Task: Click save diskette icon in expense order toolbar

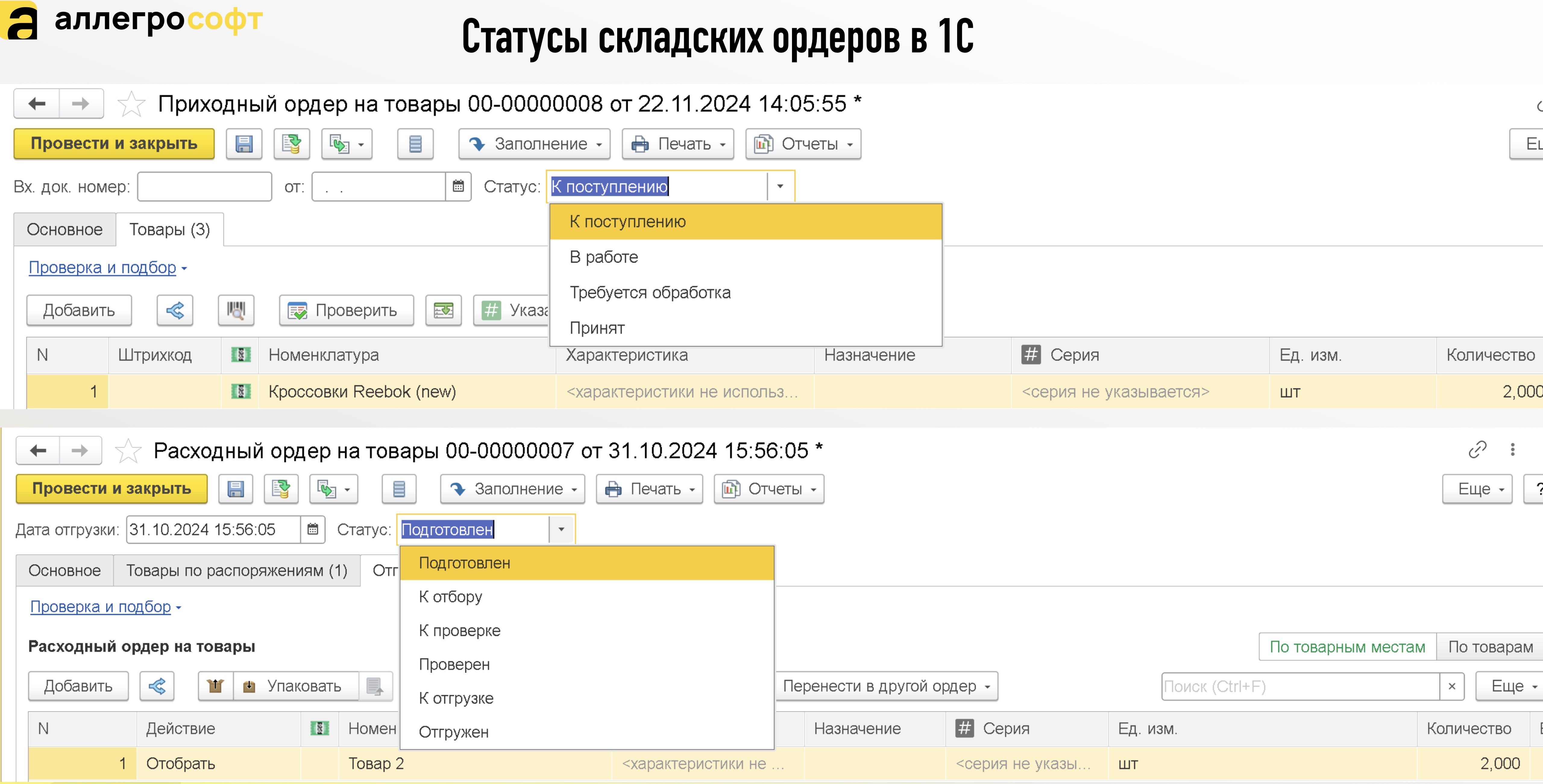Action: [235, 489]
